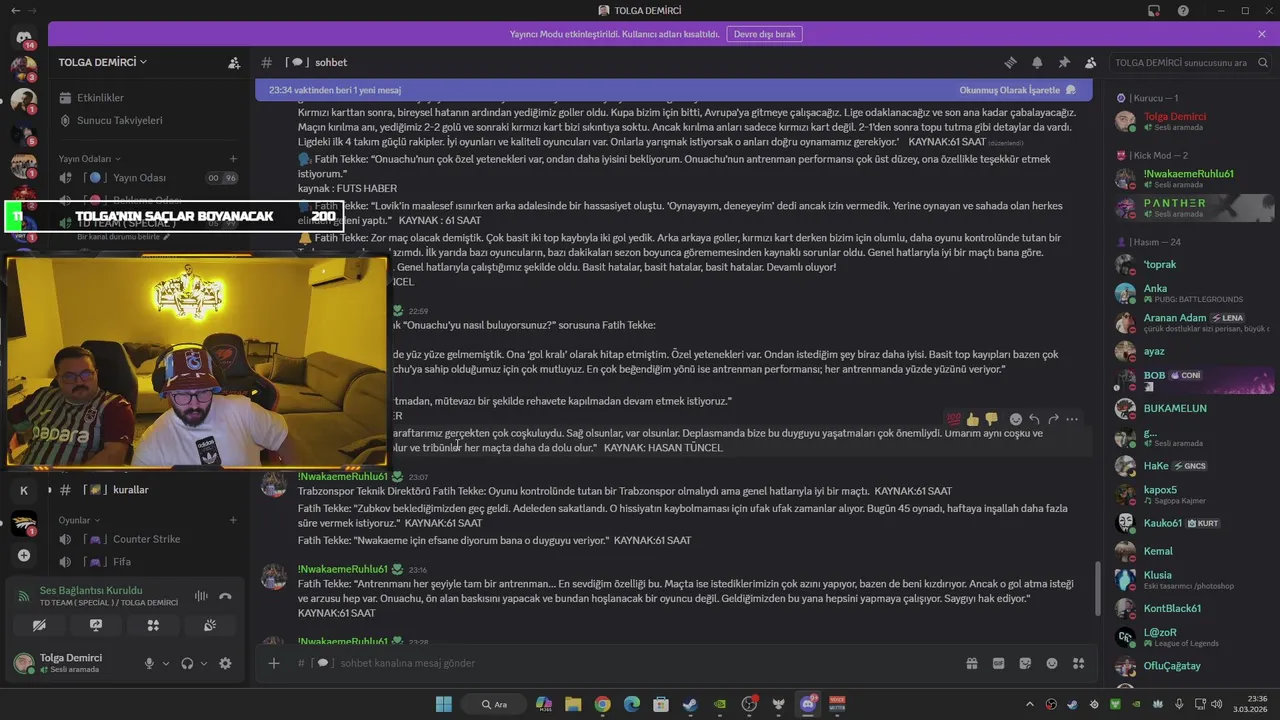This screenshot has width=1280, height=720.
Task: Click plus attach button in message bar
Action: (274, 663)
